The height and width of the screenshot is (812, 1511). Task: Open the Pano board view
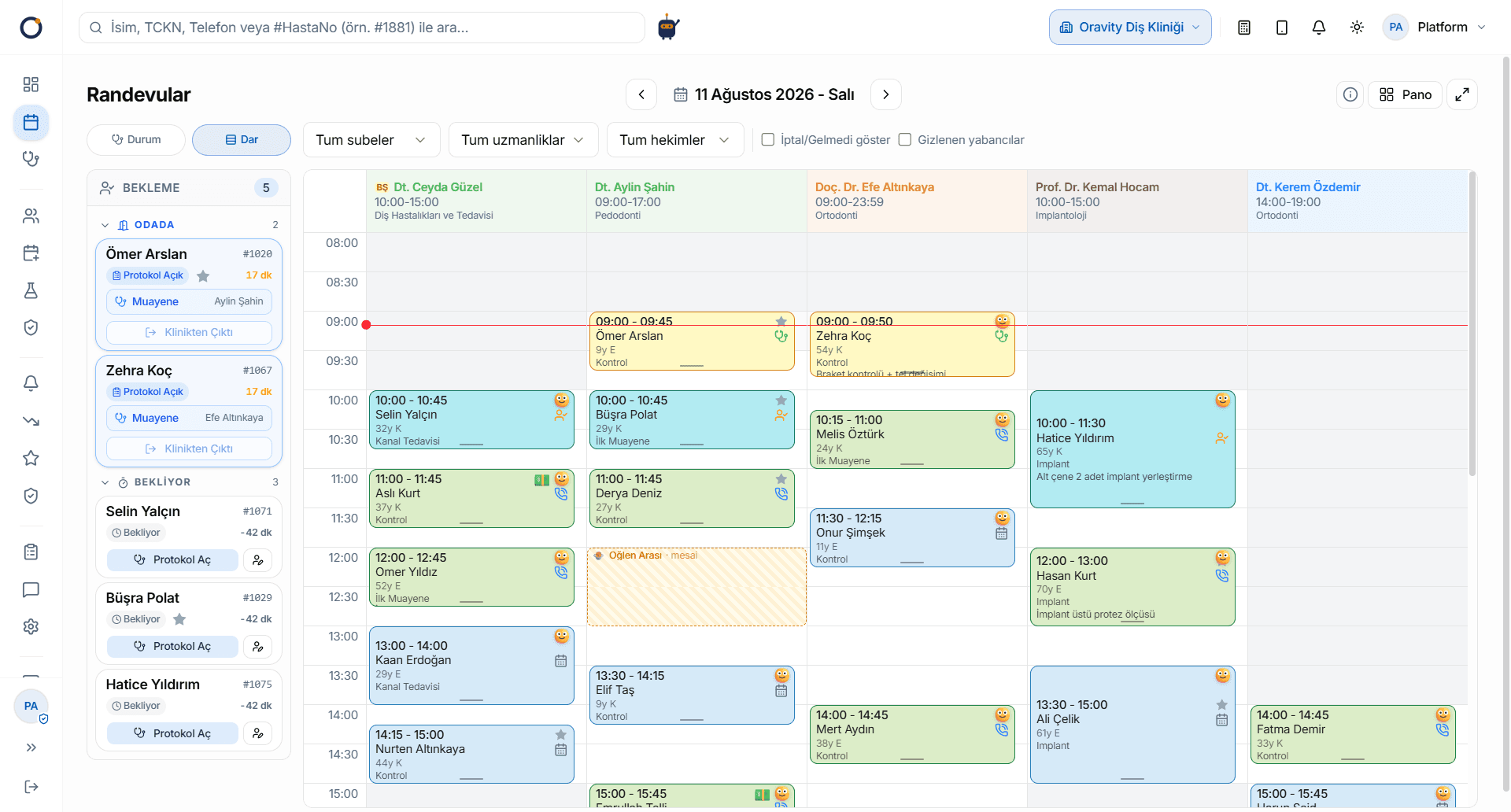coord(1406,94)
